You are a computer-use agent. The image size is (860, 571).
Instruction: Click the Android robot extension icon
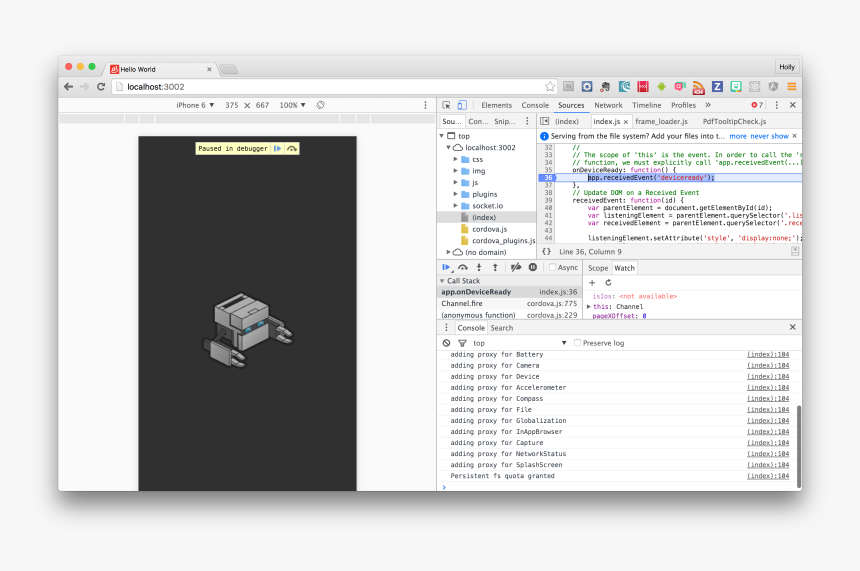[x=661, y=87]
